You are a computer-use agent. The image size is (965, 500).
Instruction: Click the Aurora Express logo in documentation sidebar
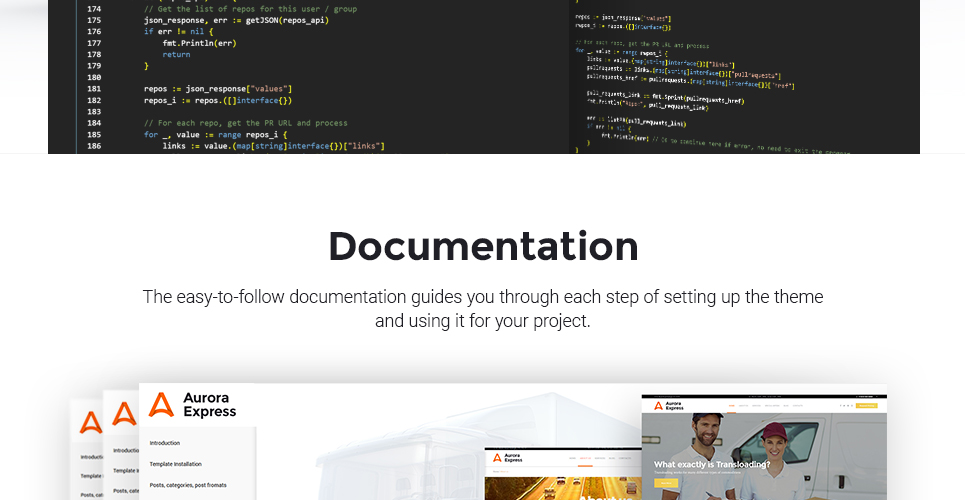point(193,405)
